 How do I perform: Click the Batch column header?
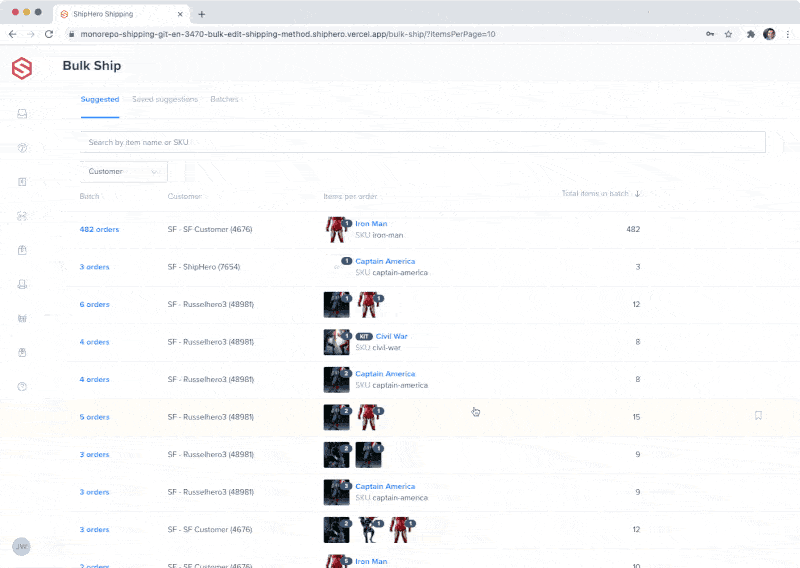click(89, 196)
